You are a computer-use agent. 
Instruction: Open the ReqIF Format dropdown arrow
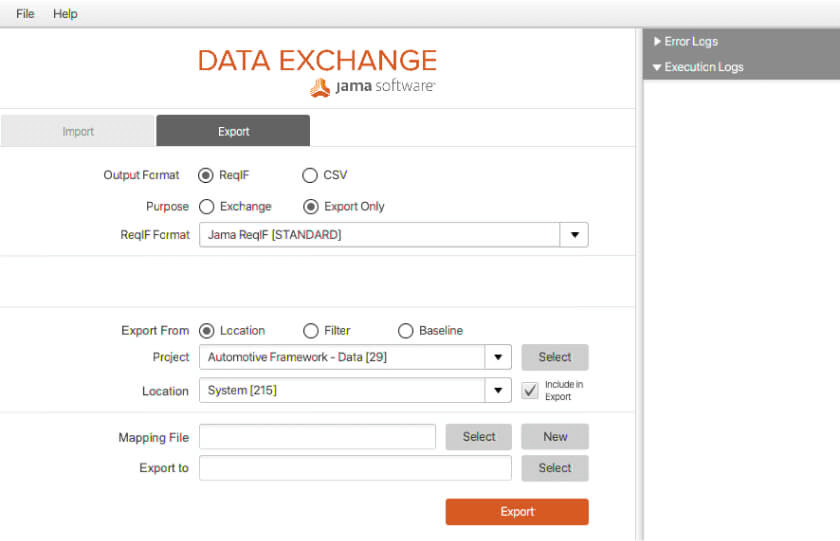(574, 235)
